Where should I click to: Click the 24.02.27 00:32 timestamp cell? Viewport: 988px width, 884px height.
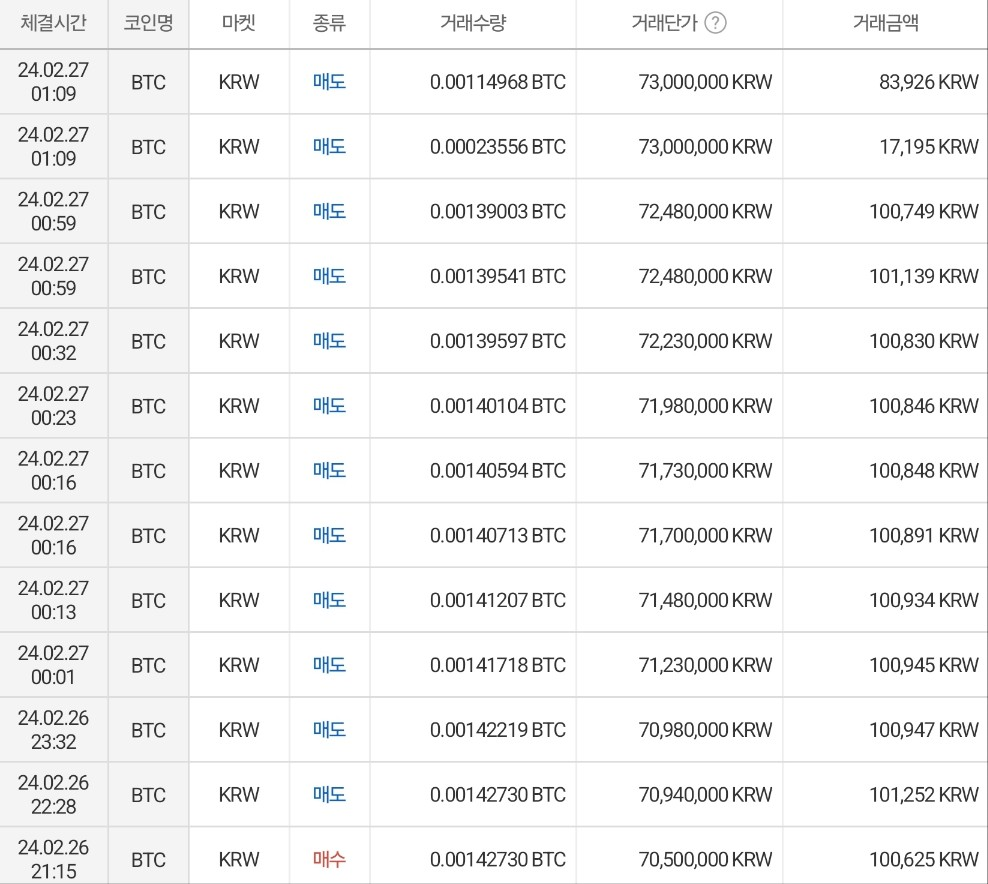[54, 341]
